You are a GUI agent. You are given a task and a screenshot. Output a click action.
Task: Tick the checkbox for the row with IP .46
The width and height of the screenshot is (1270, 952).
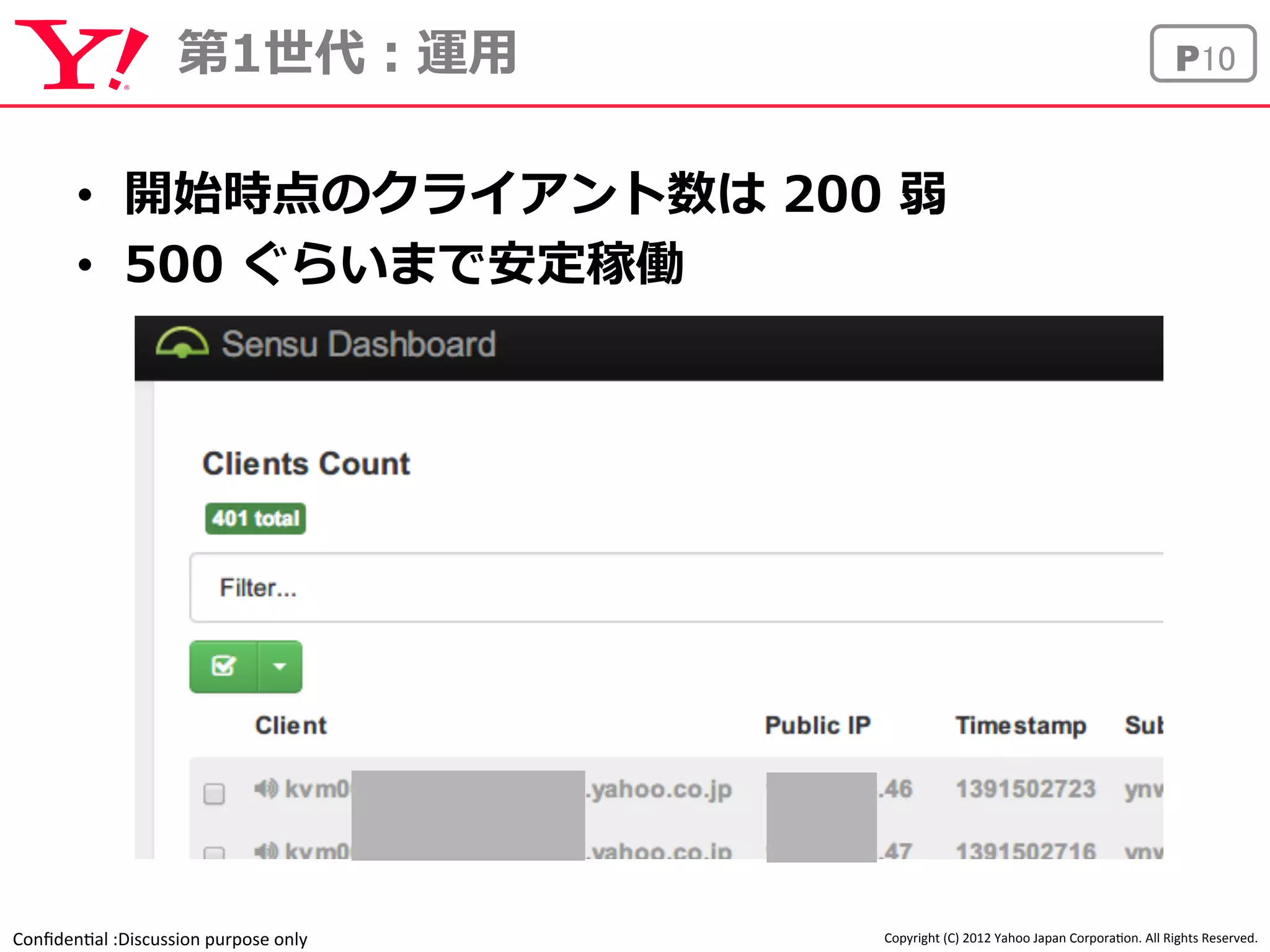(215, 793)
